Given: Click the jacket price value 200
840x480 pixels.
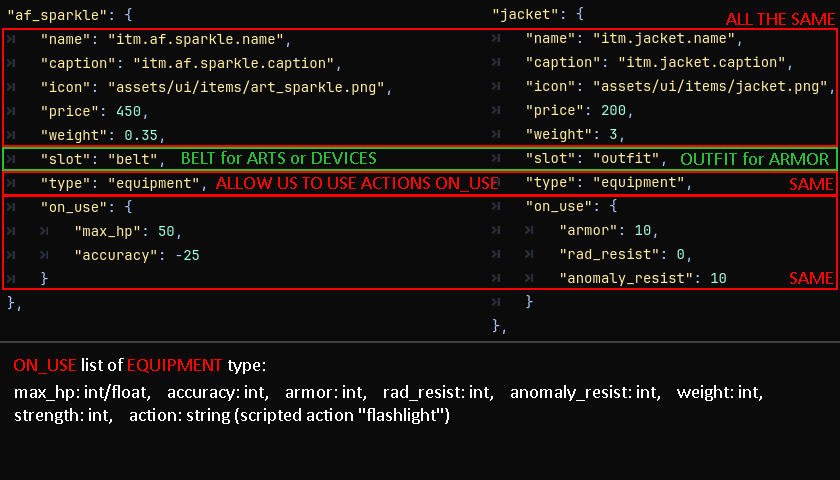Looking at the screenshot, I should click(x=615, y=111).
